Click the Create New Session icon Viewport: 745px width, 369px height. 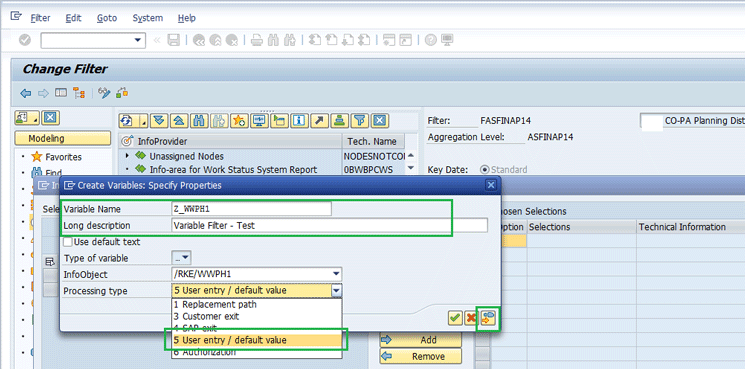[x=389, y=40]
